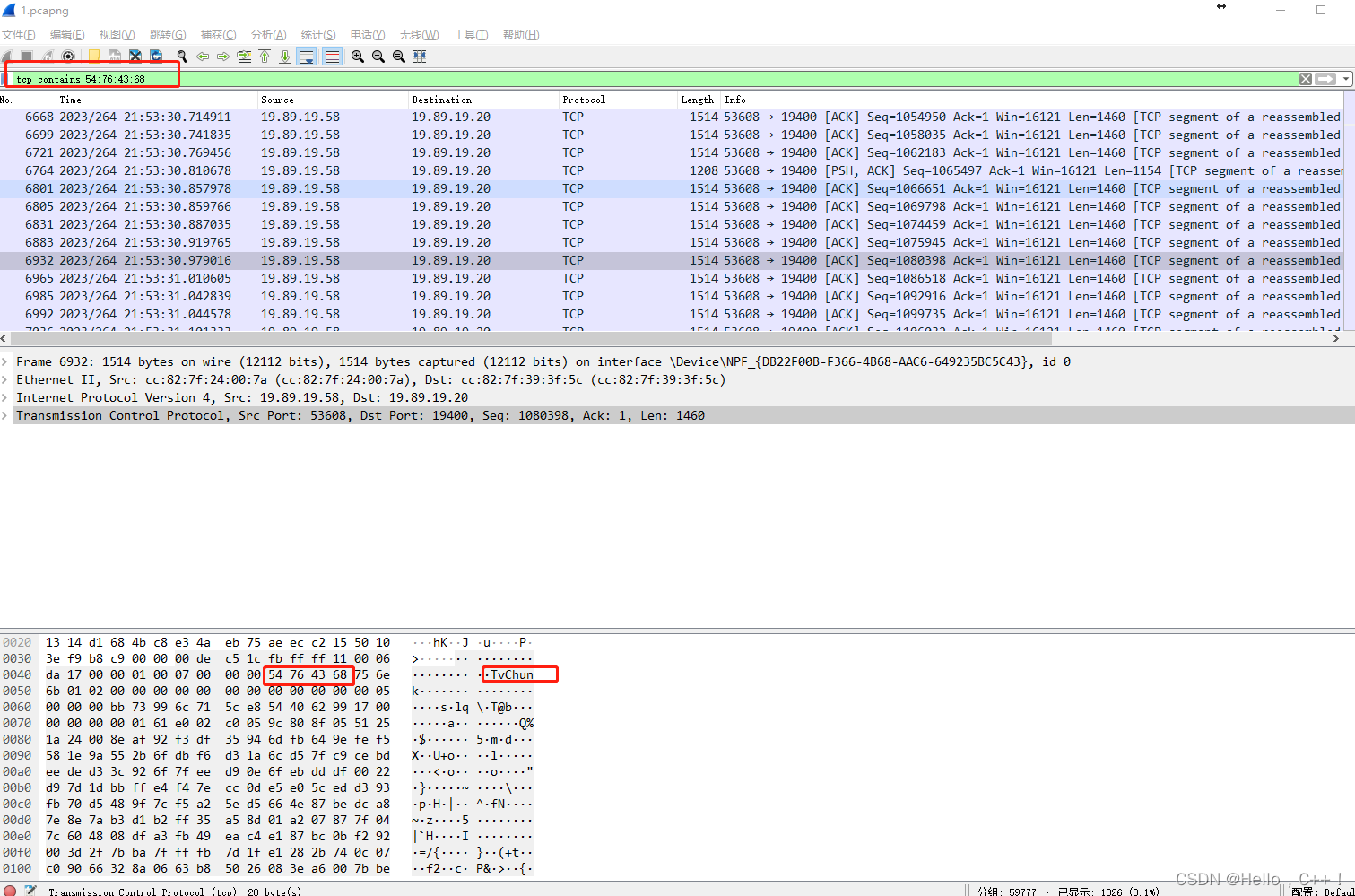Apply the display filter arrow button
This screenshot has height=896, width=1355.
(1325, 79)
